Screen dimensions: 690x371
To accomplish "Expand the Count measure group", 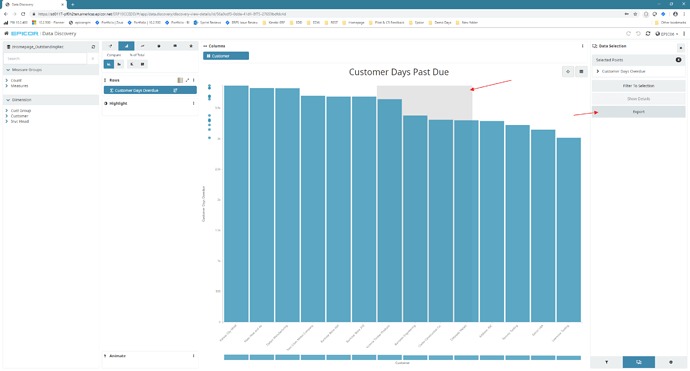I will pyautogui.click(x=7, y=81).
